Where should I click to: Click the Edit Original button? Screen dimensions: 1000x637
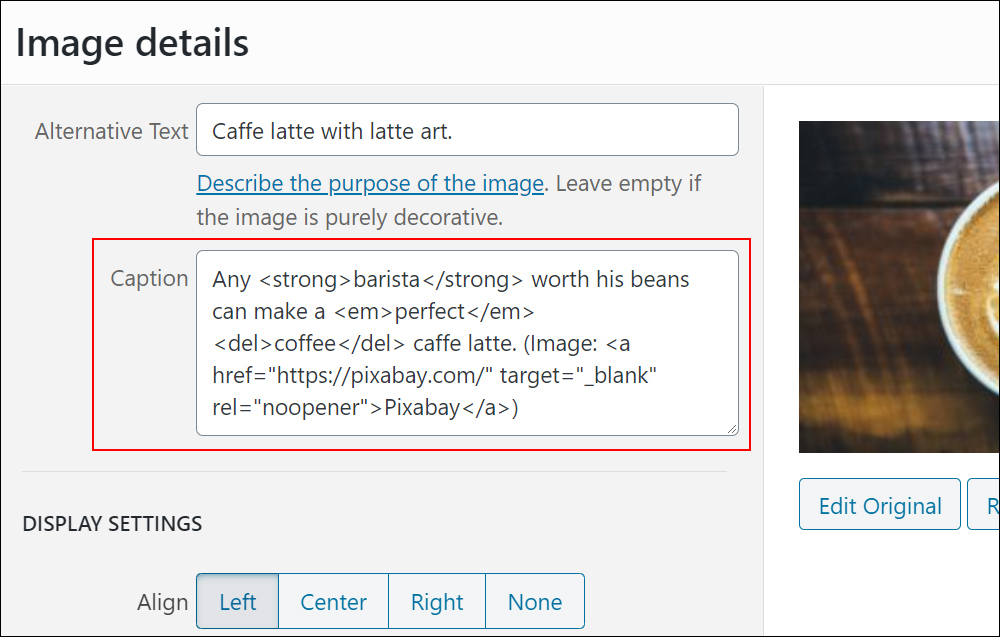click(879, 504)
